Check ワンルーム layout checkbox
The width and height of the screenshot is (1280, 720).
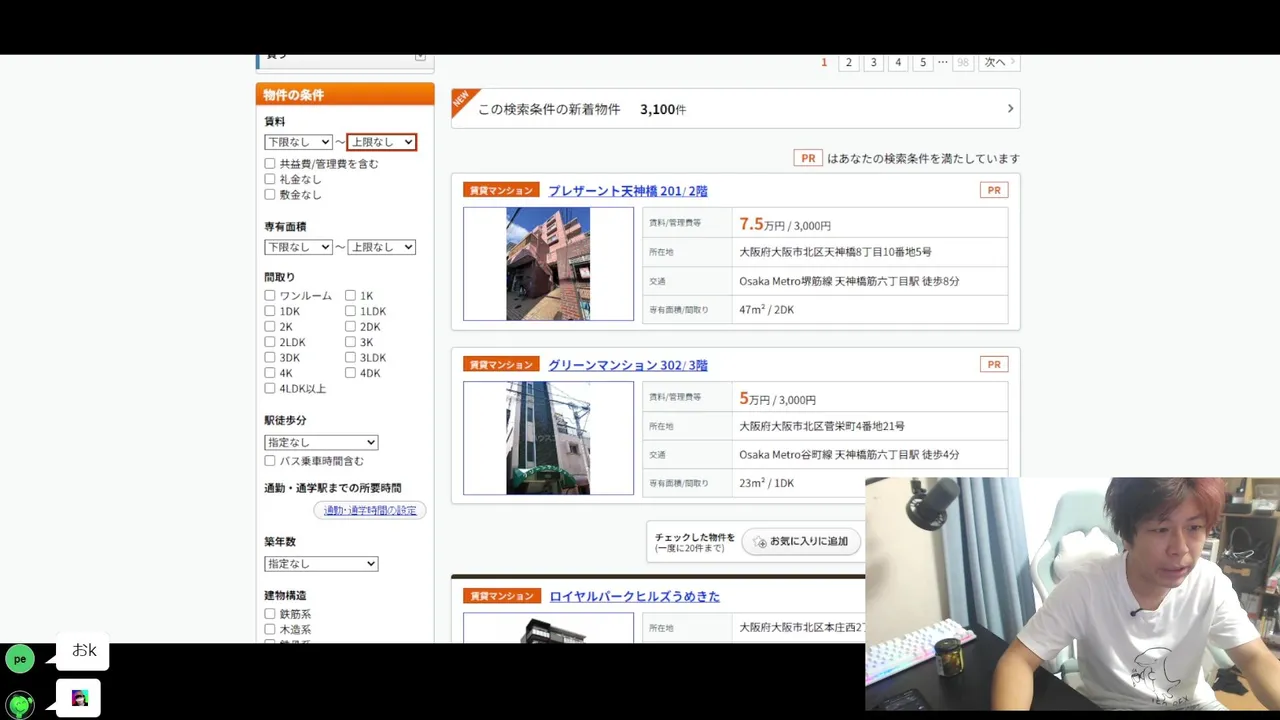point(270,295)
